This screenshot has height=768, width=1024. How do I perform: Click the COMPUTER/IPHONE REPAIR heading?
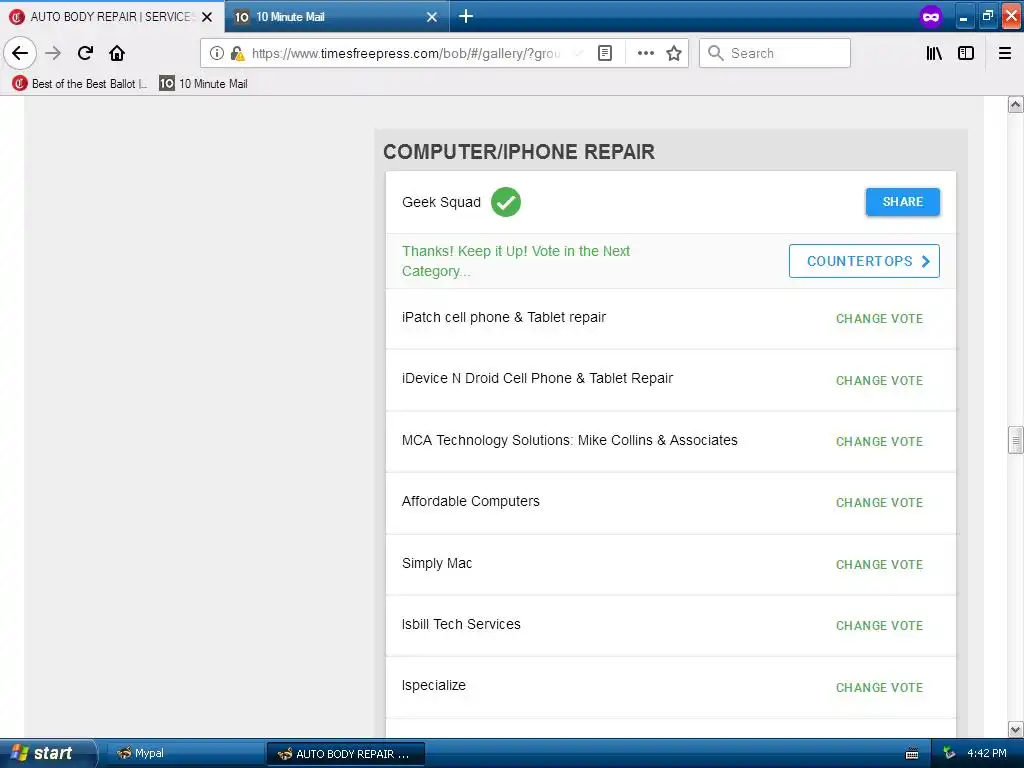(x=519, y=152)
